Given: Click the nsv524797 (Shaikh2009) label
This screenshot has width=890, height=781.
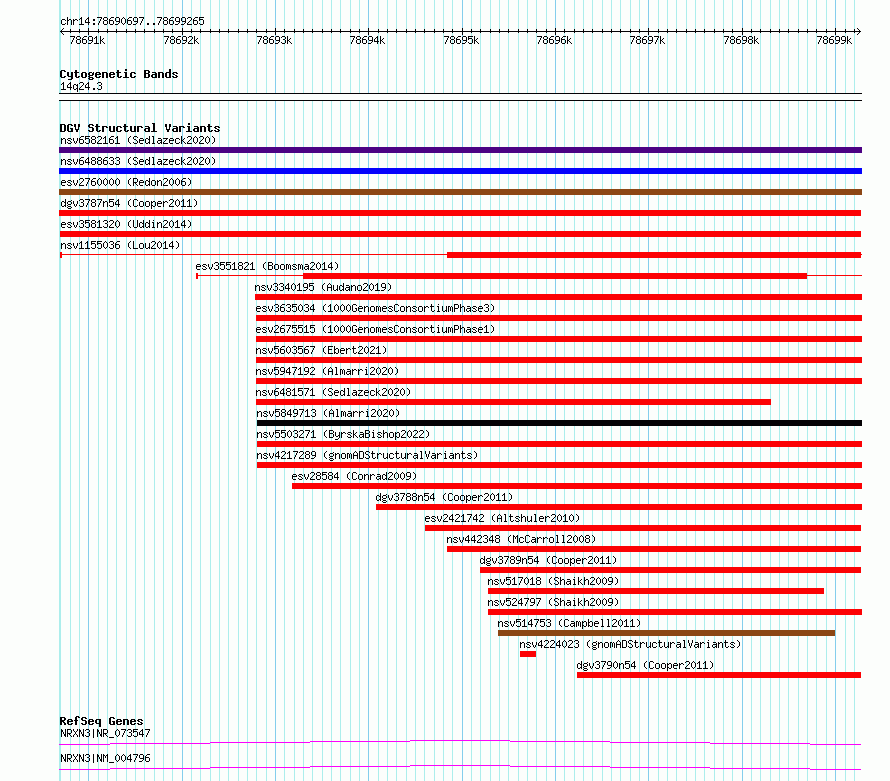Looking at the screenshot, I should coord(553,602).
